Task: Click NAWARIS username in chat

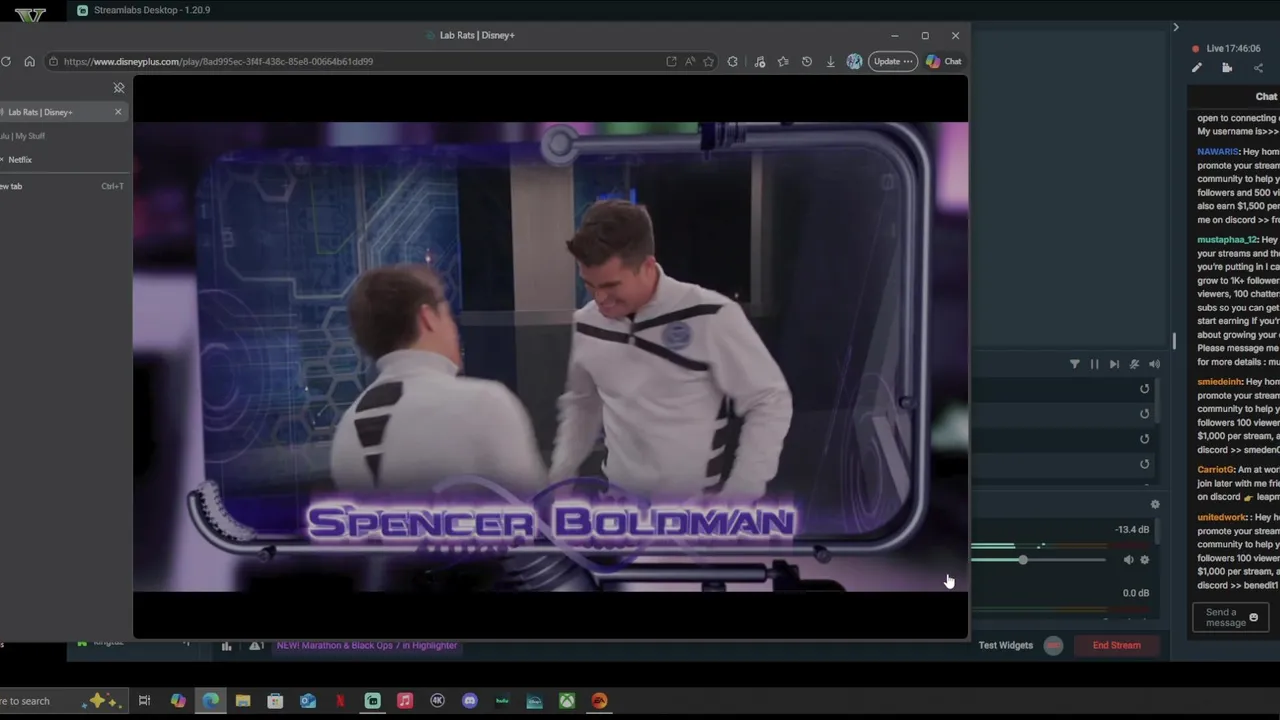Action: (1218, 152)
